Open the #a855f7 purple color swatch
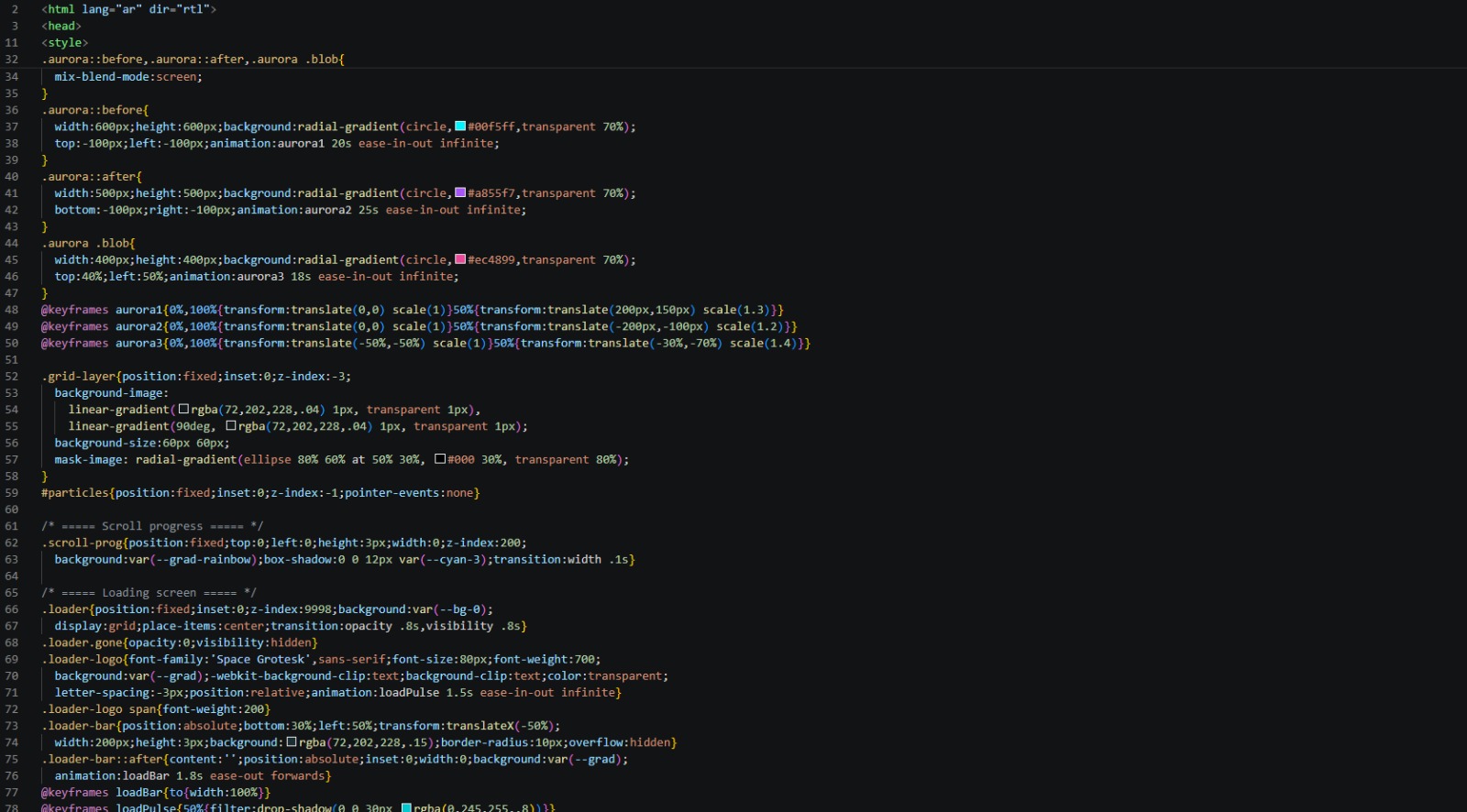The width and height of the screenshot is (1467, 812). [460, 193]
